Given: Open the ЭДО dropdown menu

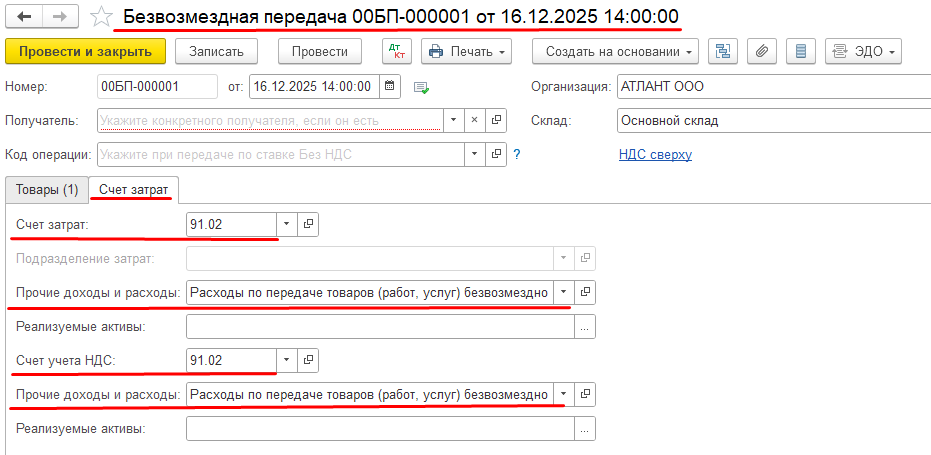Looking at the screenshot, I should [864, 51].
